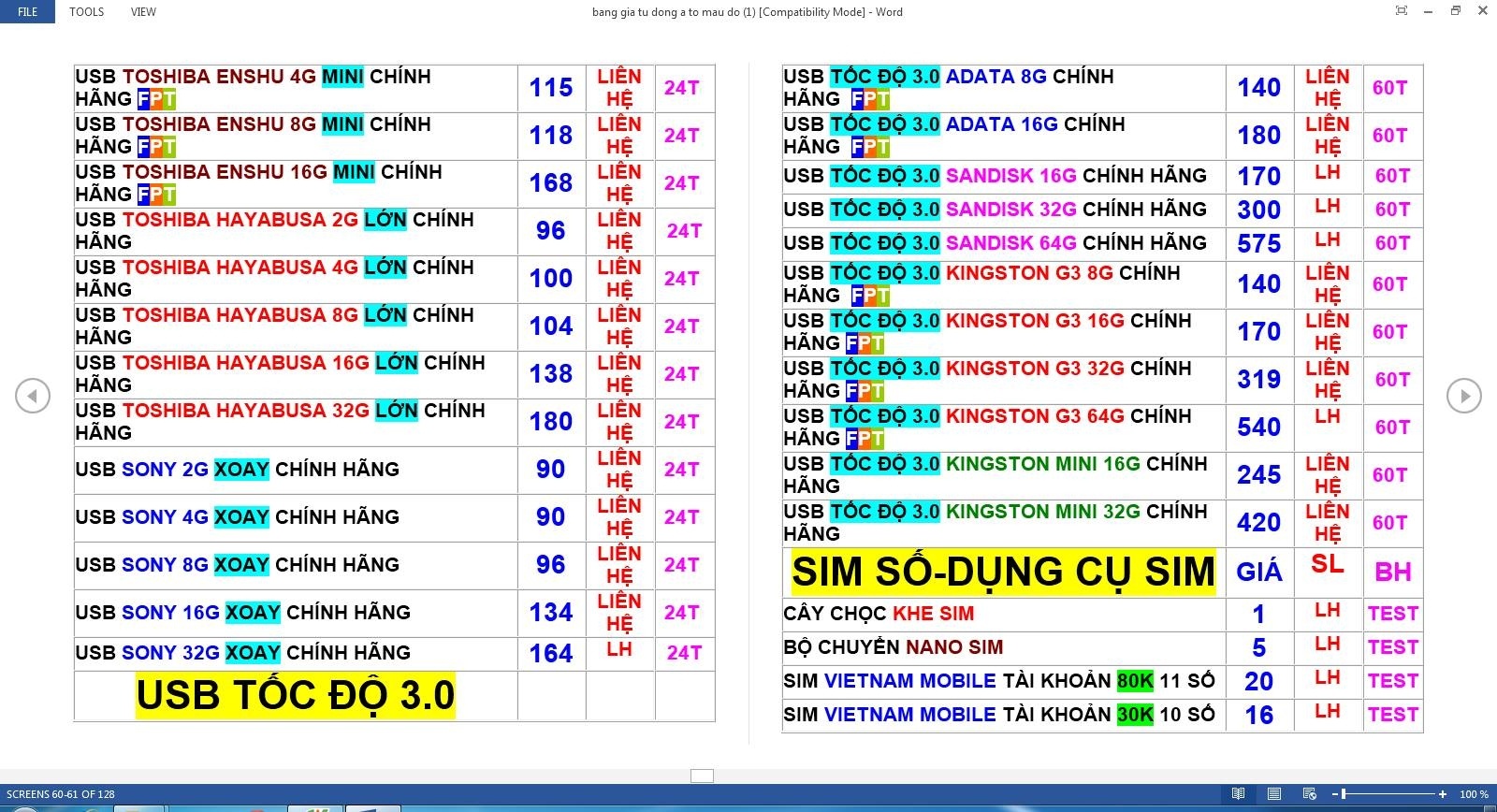Select USB SONY 2G XOAY CHÍNH HÃNG text
The height and width of the screenshot is (812, 1497).
click(238, 470)
